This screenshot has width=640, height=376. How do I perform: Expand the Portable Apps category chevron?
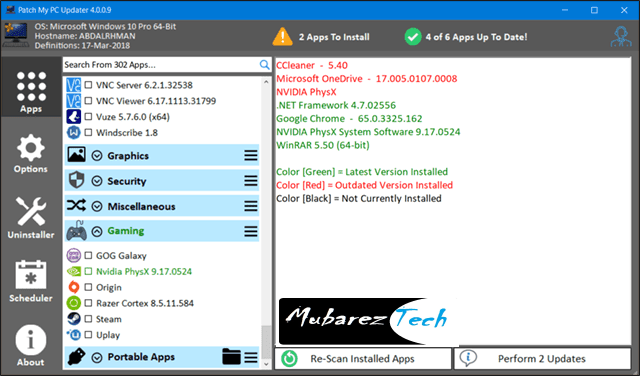click(97, 358)
